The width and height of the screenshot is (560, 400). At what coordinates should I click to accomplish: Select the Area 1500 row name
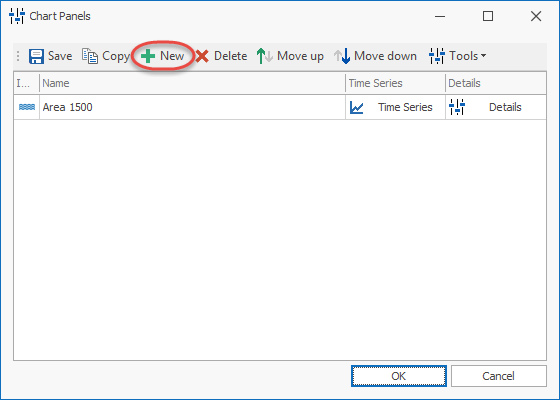tap(68, 107)
